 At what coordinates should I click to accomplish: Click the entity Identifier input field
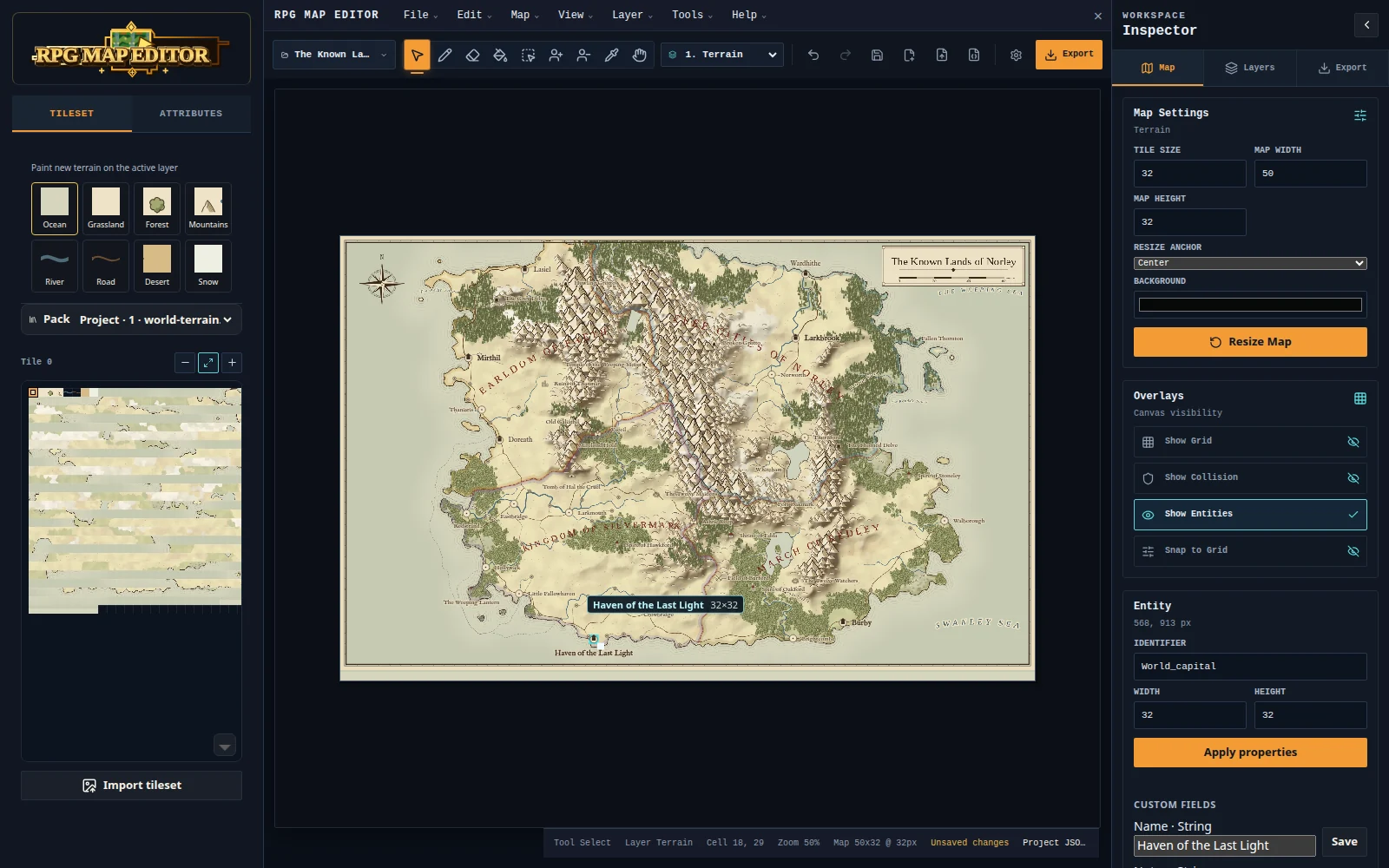tap(1250, 667)
